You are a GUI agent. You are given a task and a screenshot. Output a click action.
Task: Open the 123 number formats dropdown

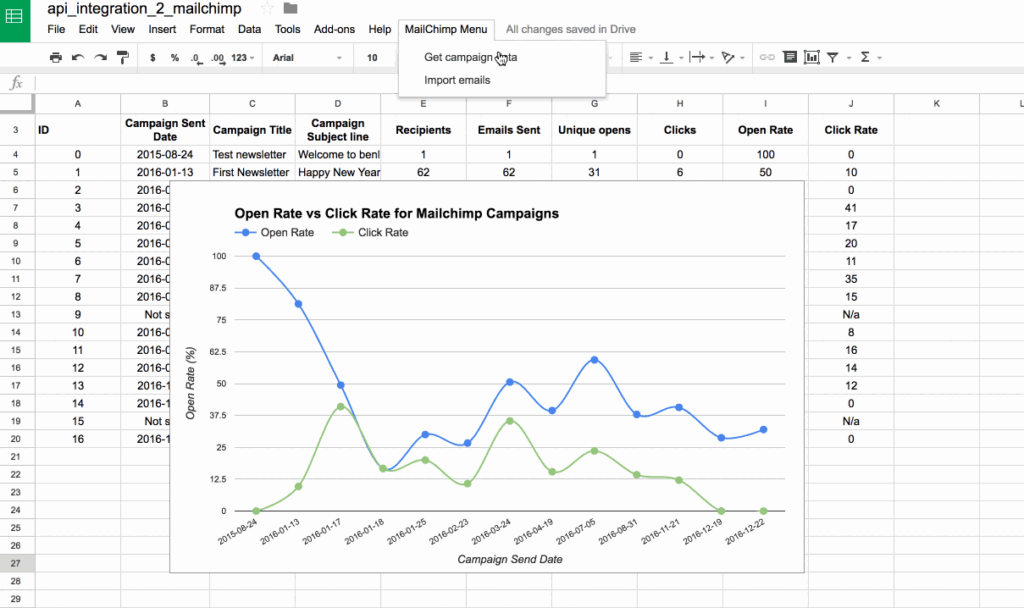[242, 57]
